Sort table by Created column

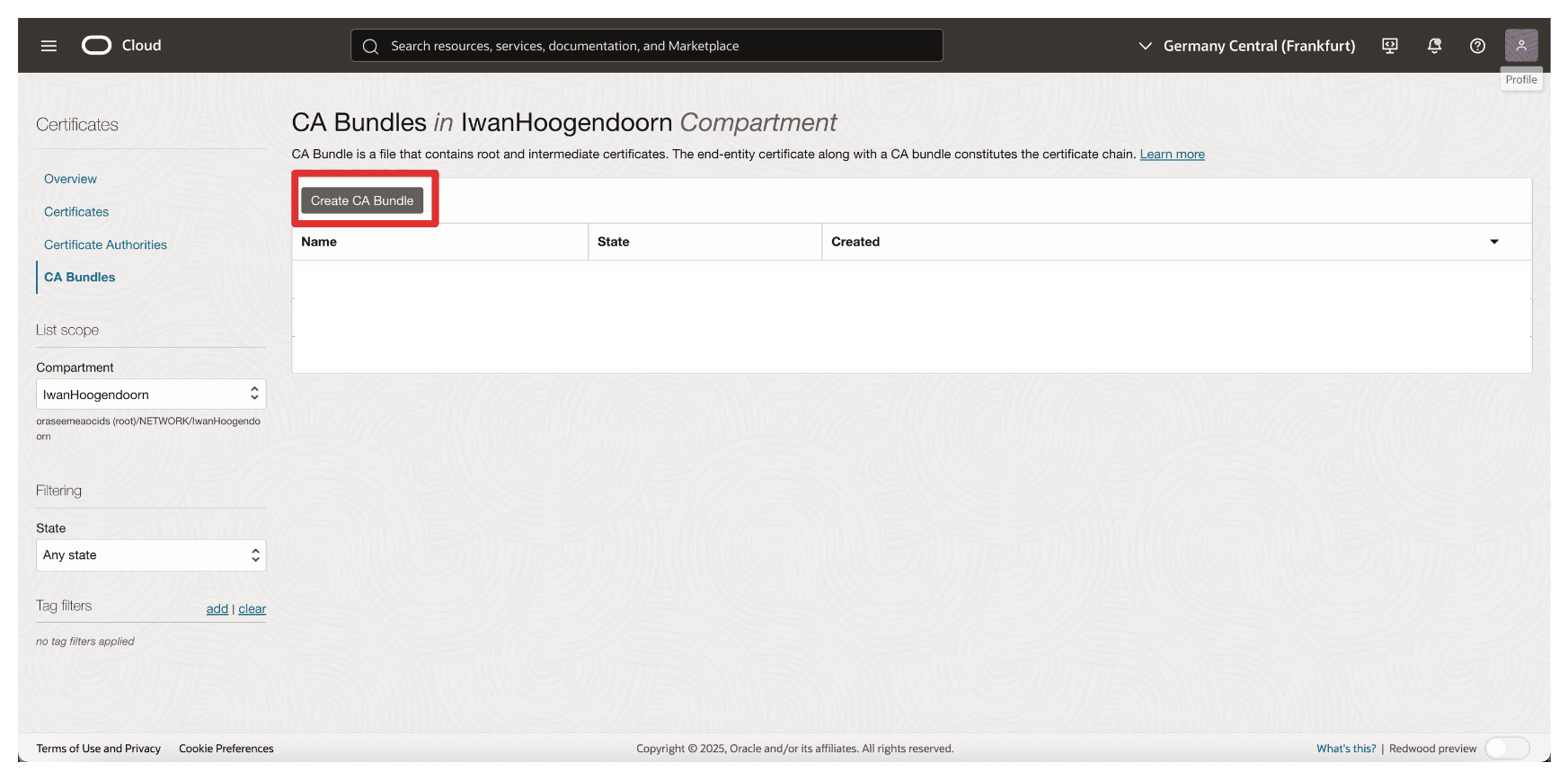click(x=855, y=242)
